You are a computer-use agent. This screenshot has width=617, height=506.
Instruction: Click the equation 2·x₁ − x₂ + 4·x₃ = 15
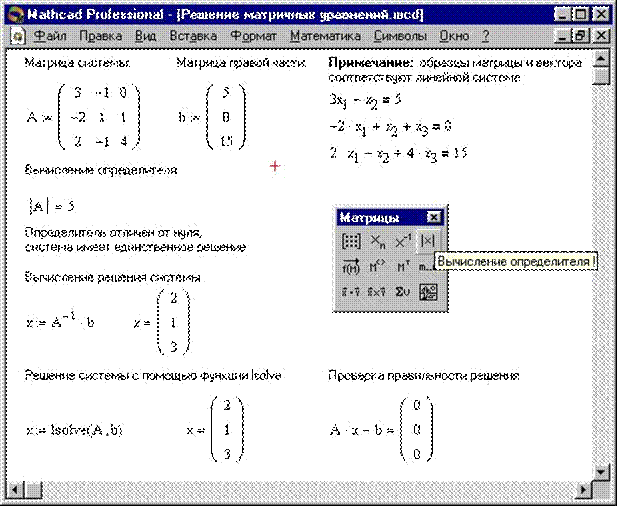click(398, 153)
